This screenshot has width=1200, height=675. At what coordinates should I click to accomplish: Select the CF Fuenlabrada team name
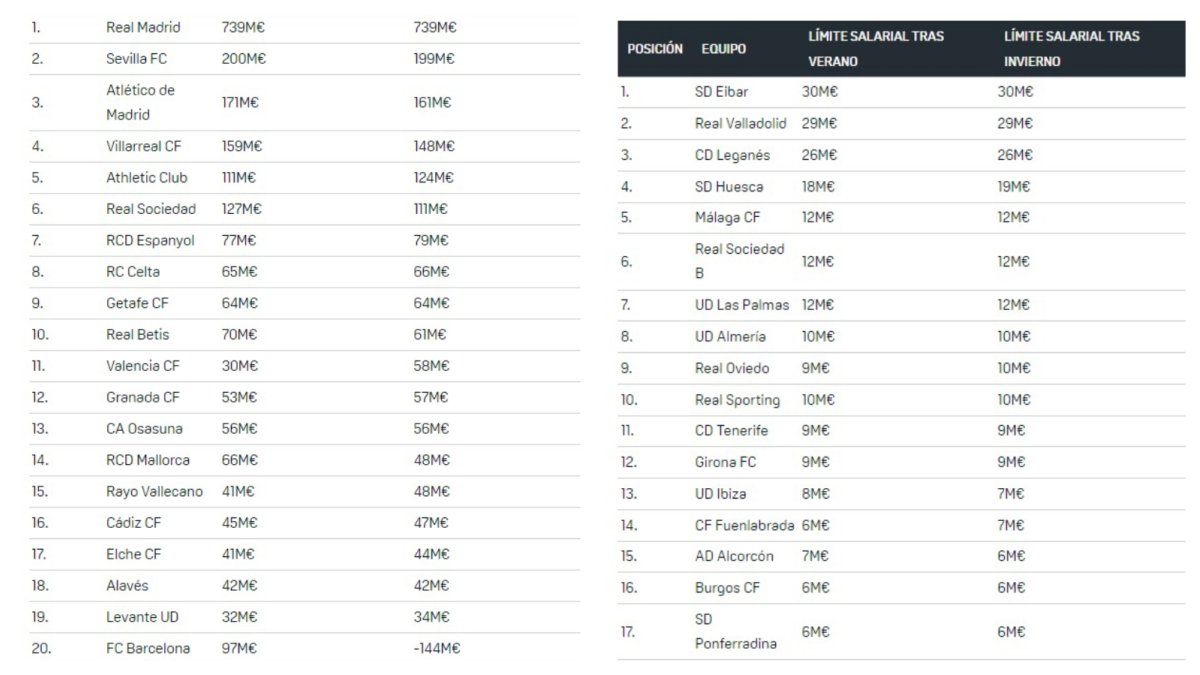[x=745, y=525]
